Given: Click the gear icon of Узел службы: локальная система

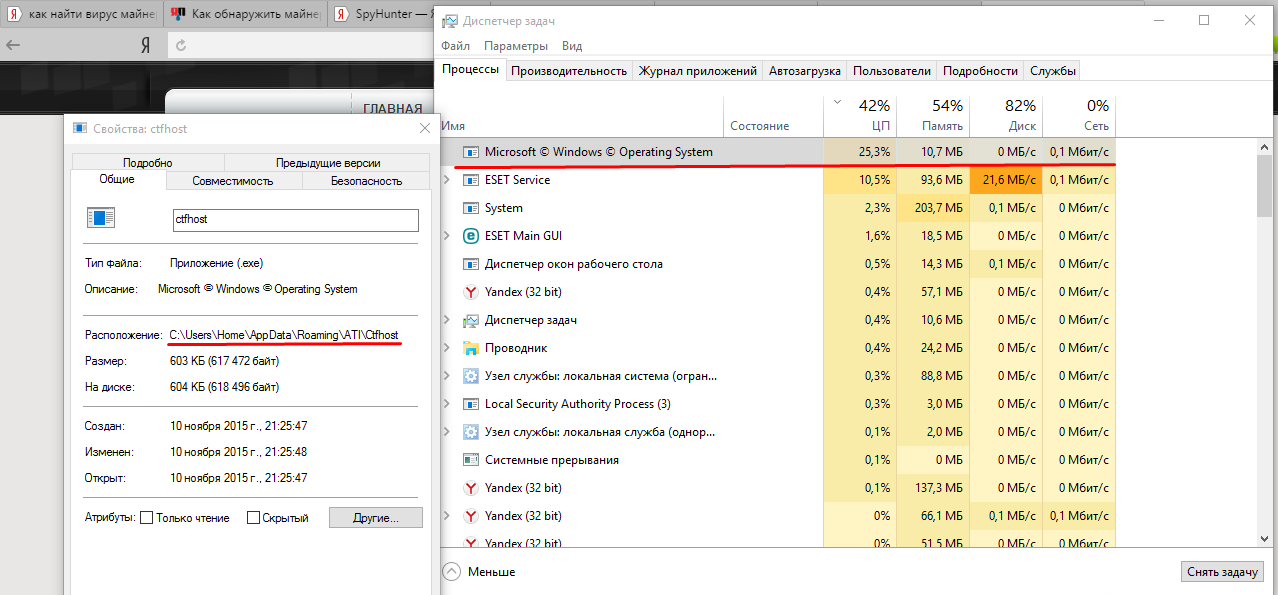Looking at the screenshot, I should 470,376.
